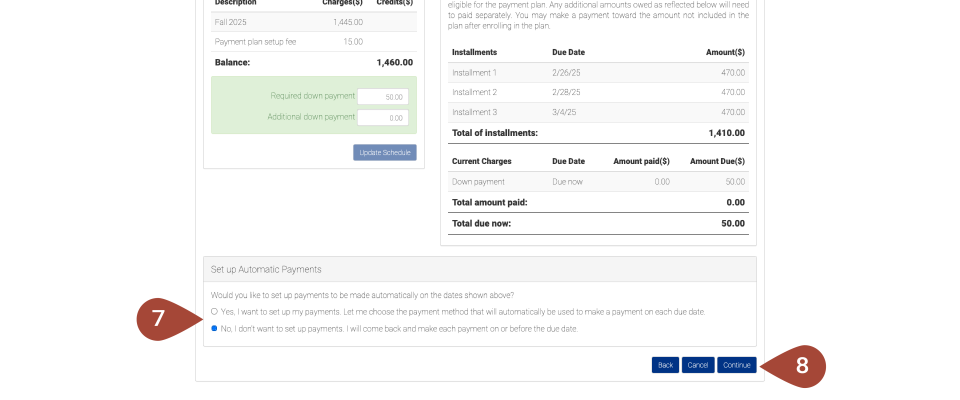Image resolution: width=960 pixels, height=400 pixels.
Task: Click the Required down payment field
Action: 383,97
